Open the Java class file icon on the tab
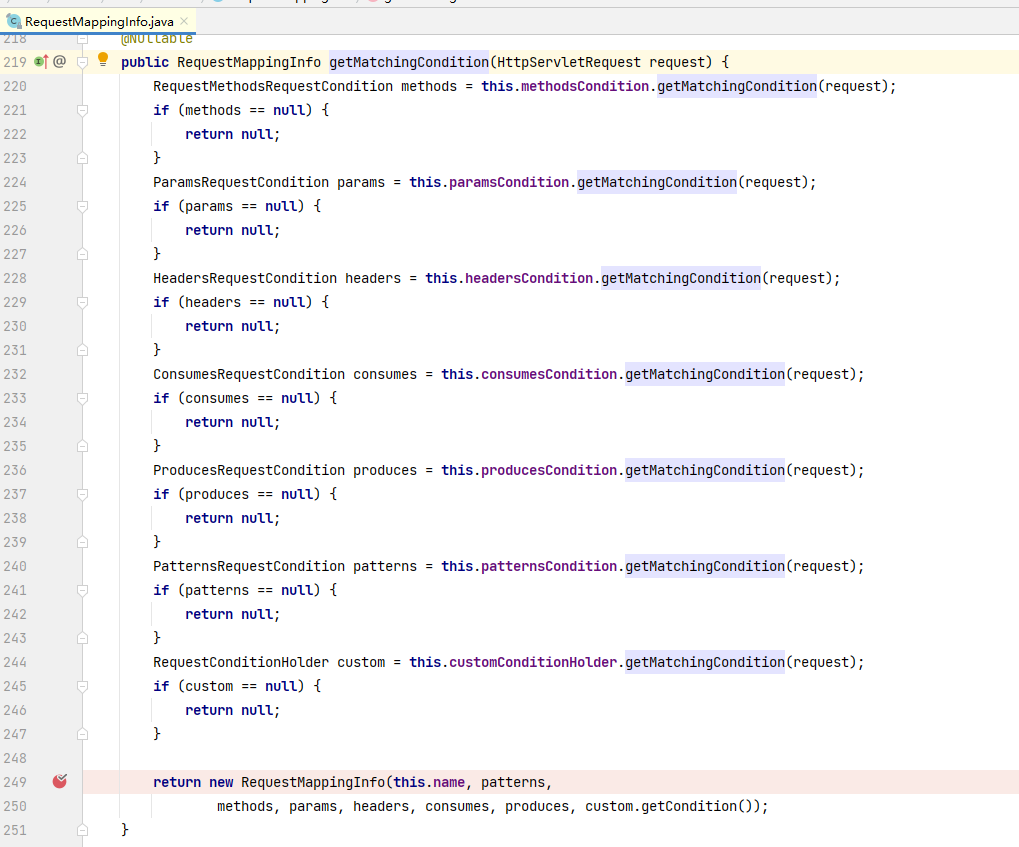Image resolution: width=1019 pixels, height=847 pixels. point(13,21)
